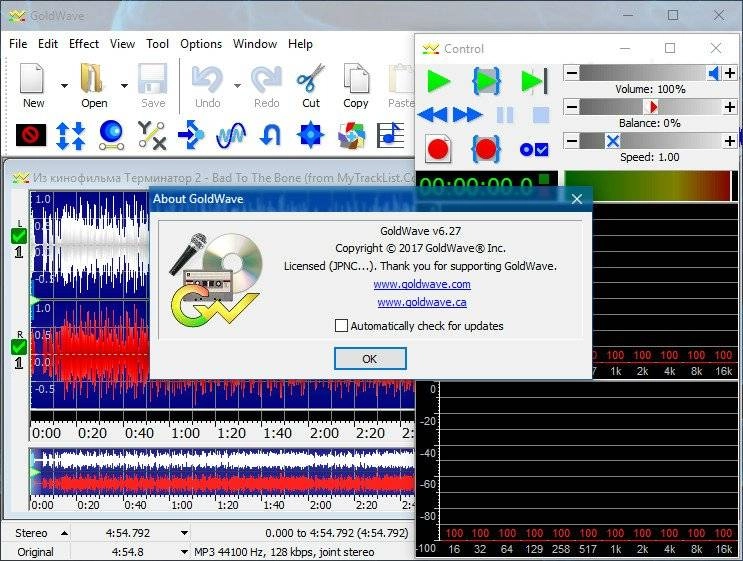Click the blue gear-shaped effect icon
743x561 pixels.
pos(310,135)
